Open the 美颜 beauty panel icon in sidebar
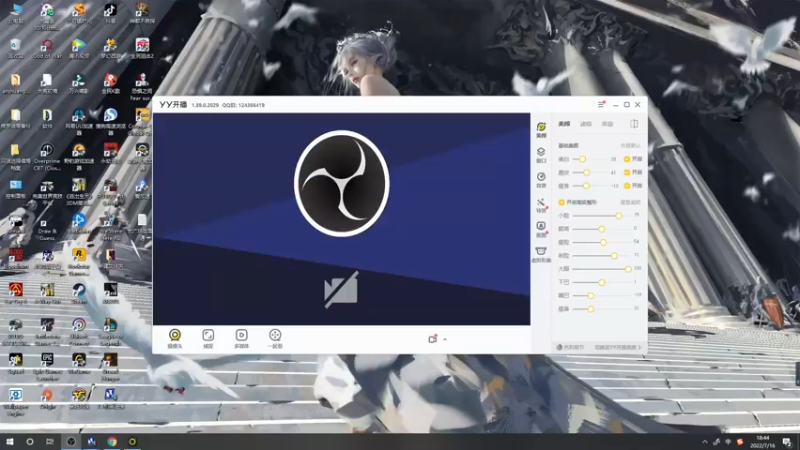 pos(541,130)
